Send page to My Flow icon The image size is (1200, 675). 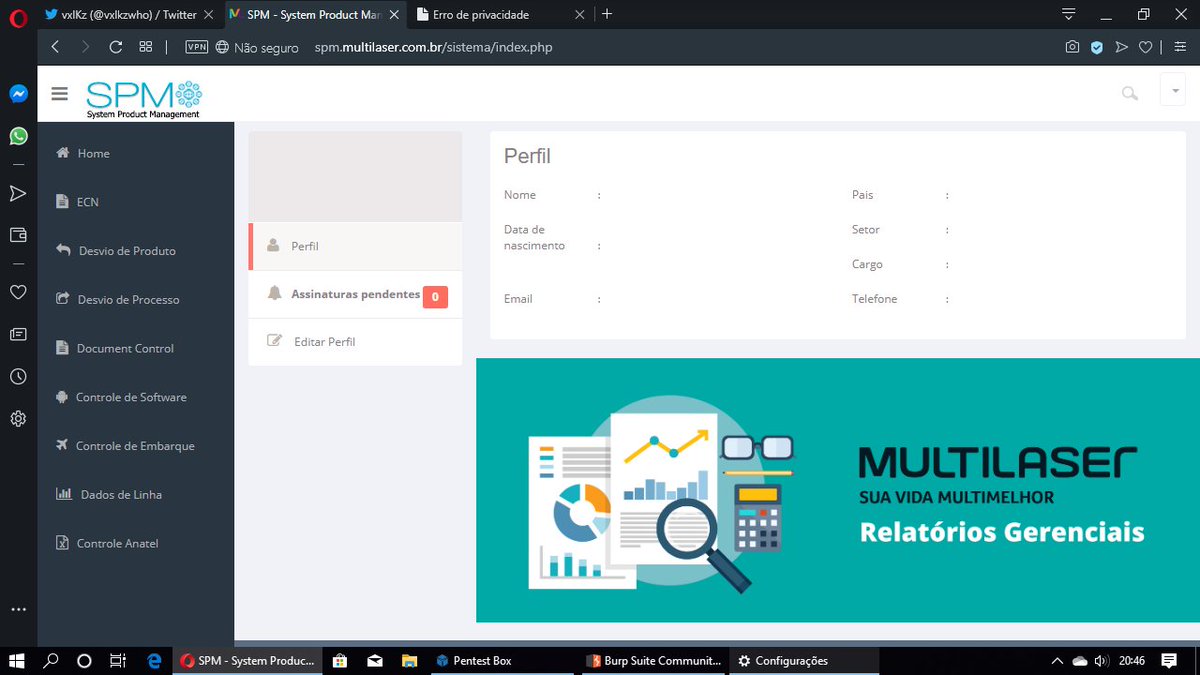point(1121,47)
